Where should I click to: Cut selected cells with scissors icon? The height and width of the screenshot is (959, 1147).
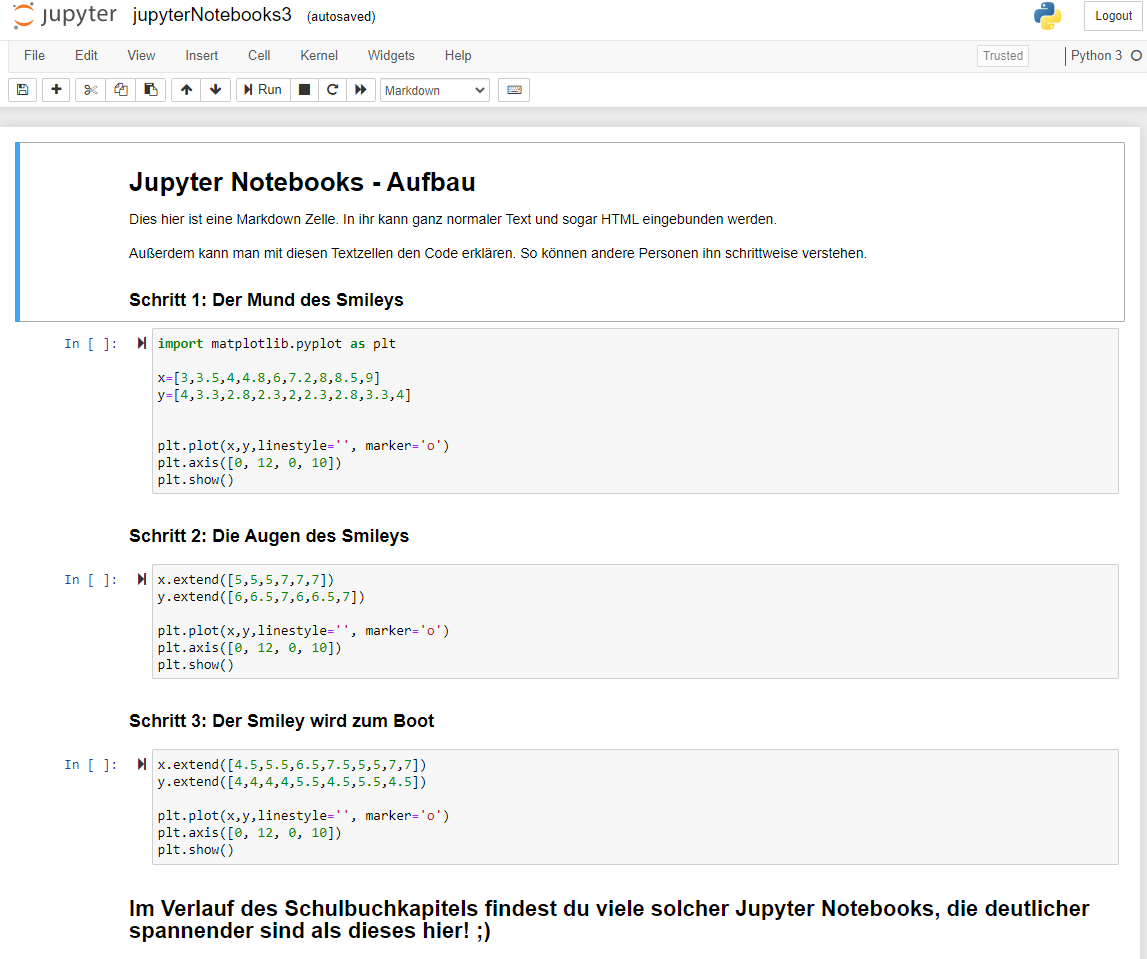pos(90,90)
